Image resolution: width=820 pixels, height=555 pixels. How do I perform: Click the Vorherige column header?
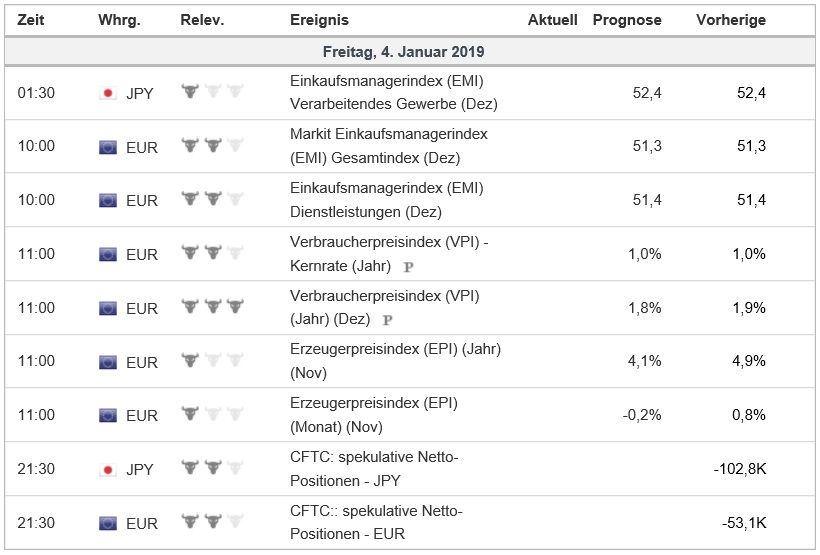731,20
